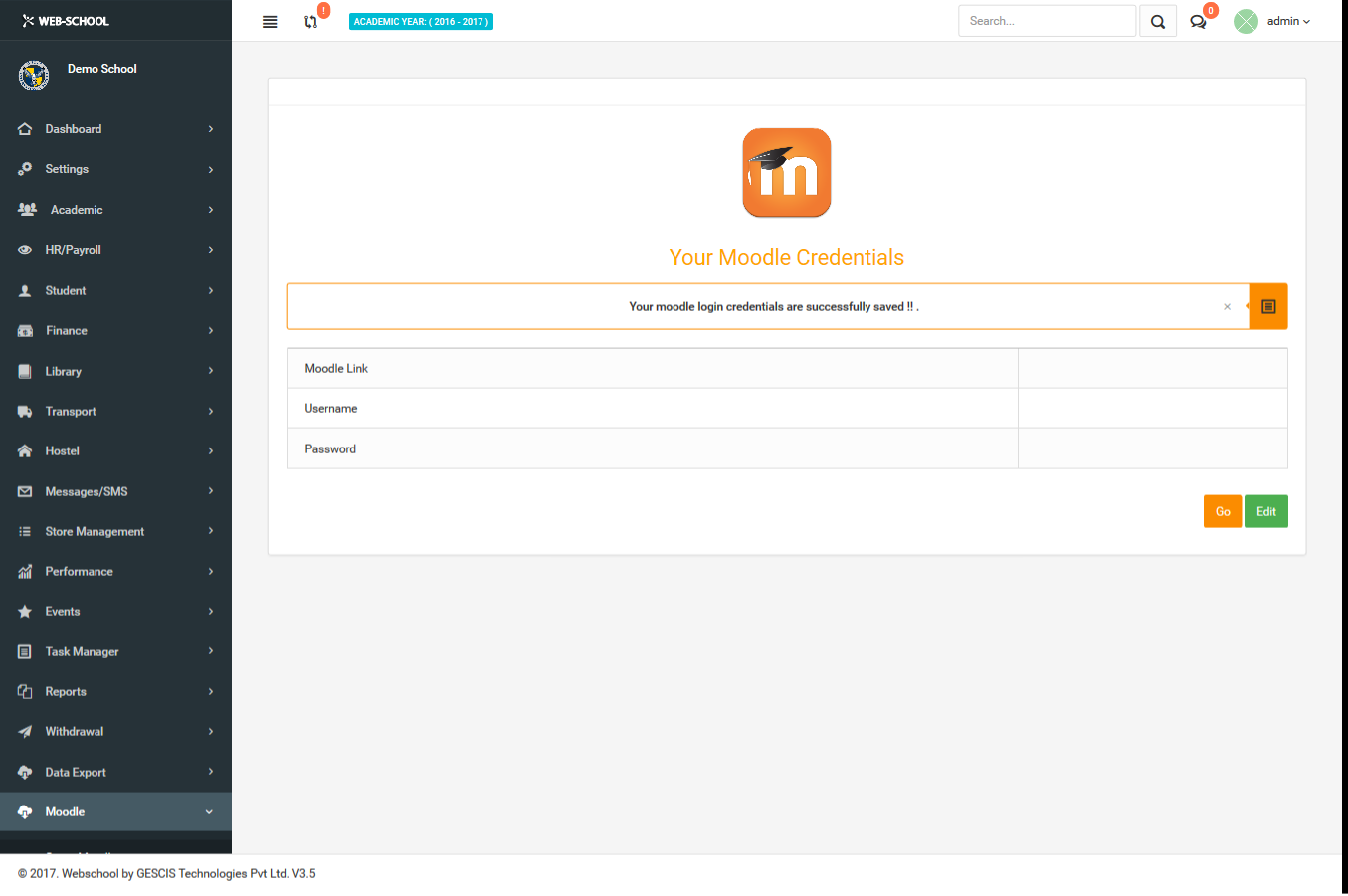Expand the Finance menu chevron
The image size is (1348, 896).
click(211, 331)
